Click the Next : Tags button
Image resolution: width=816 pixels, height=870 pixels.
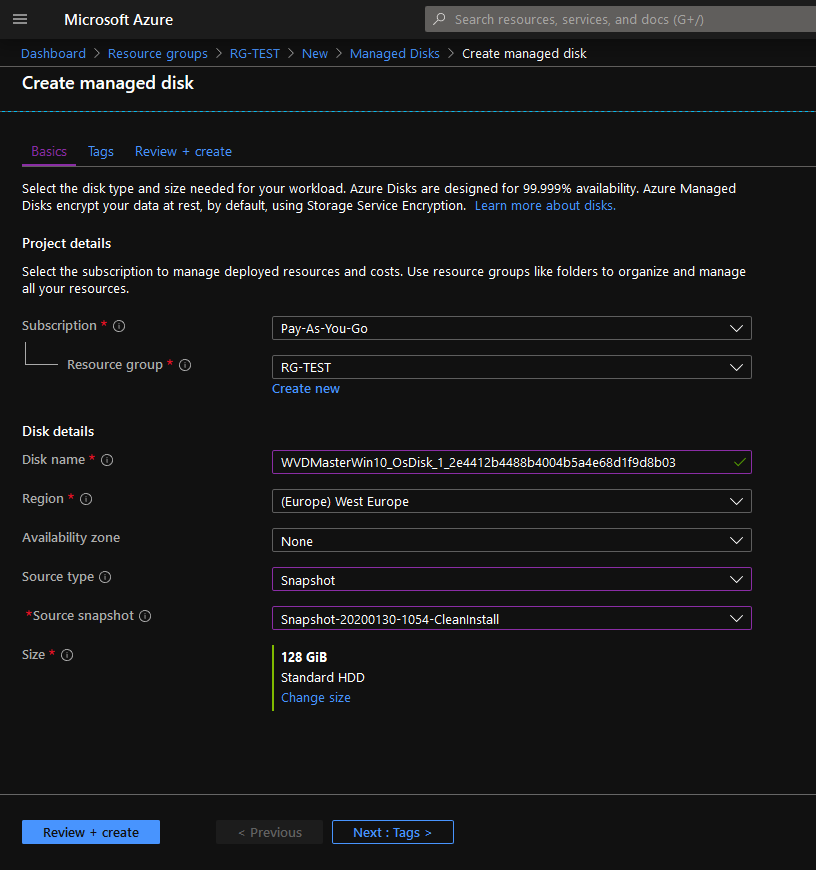[x=393, y=832]
